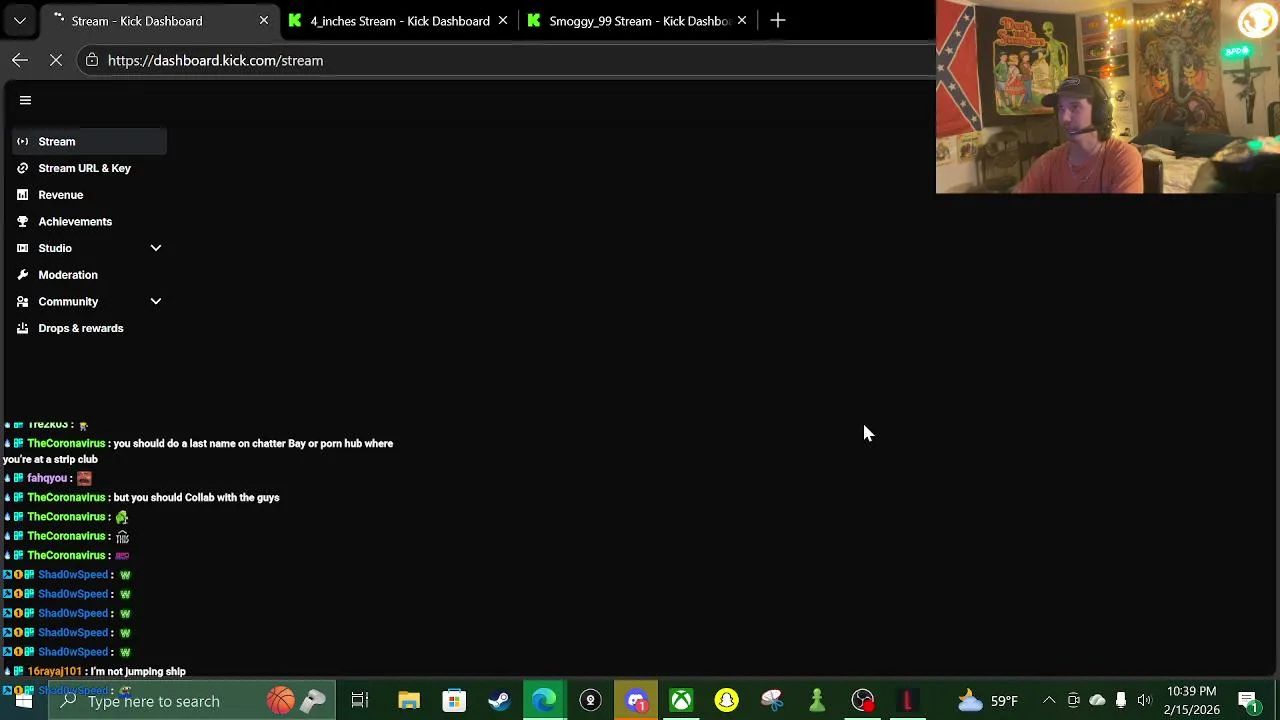Click the Community people icon

(x=22, y=301)
